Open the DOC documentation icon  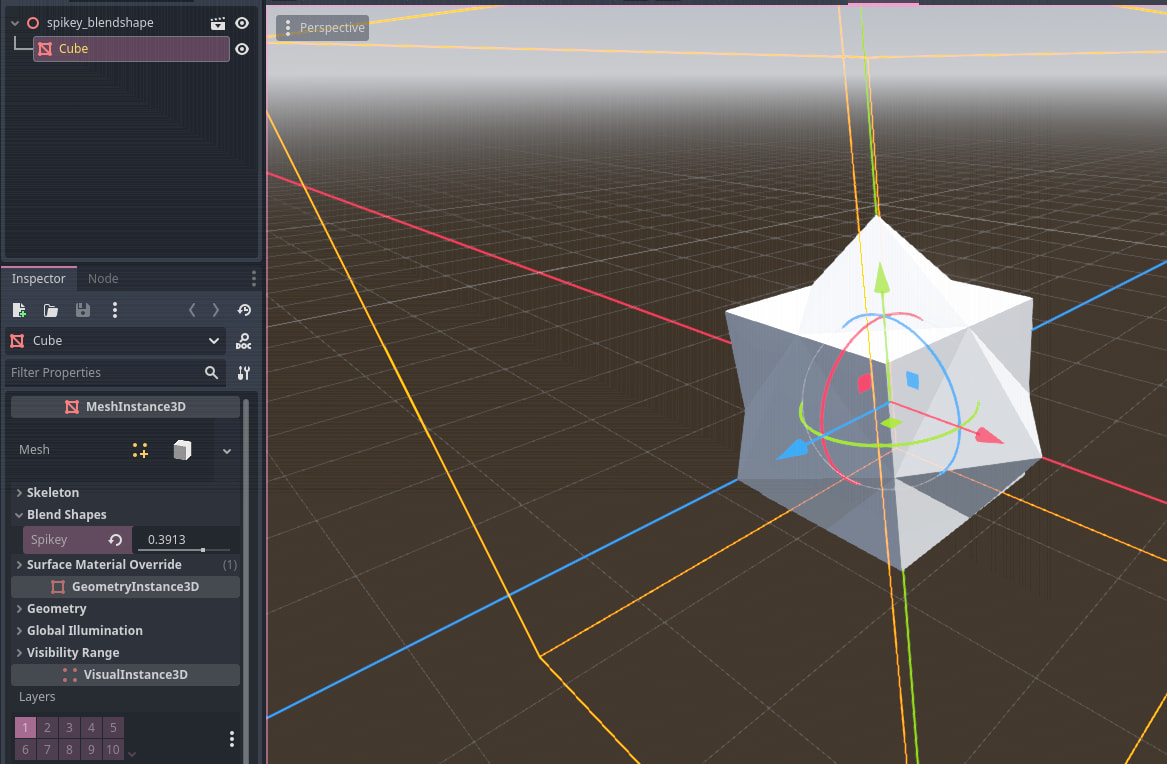click(x=244, y=341)
